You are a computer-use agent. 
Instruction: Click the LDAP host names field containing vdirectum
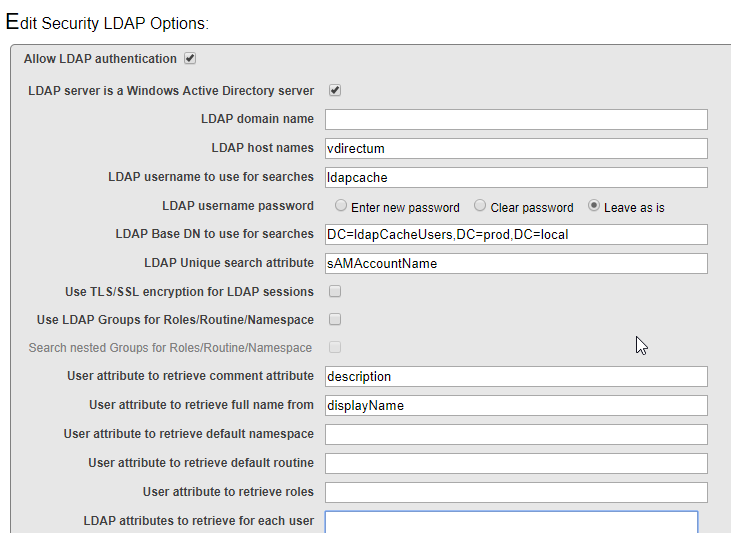516,148
